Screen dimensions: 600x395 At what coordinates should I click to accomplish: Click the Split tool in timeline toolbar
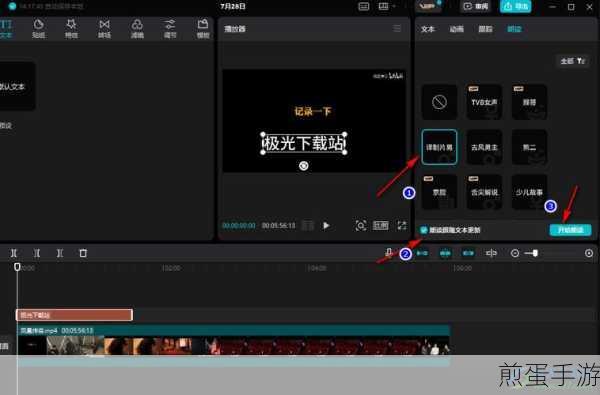14,253
